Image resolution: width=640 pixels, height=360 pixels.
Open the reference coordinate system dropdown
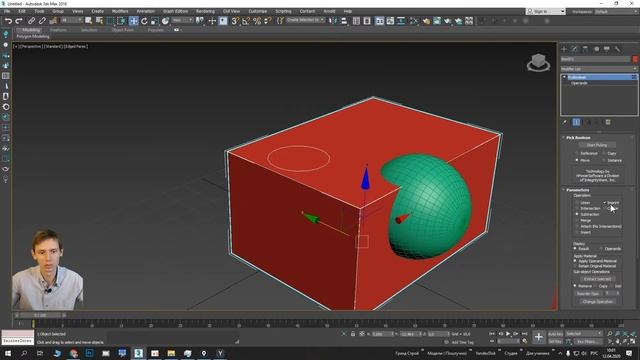point(182,20)
